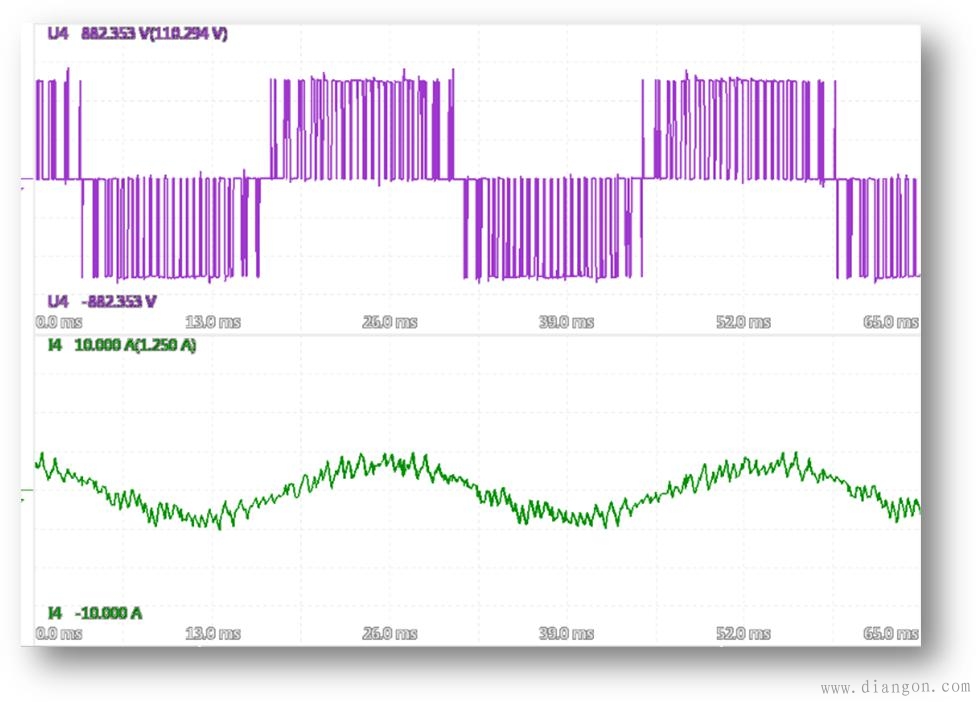Click the I4 -10.000 A lower scale label

click(94, 612)
